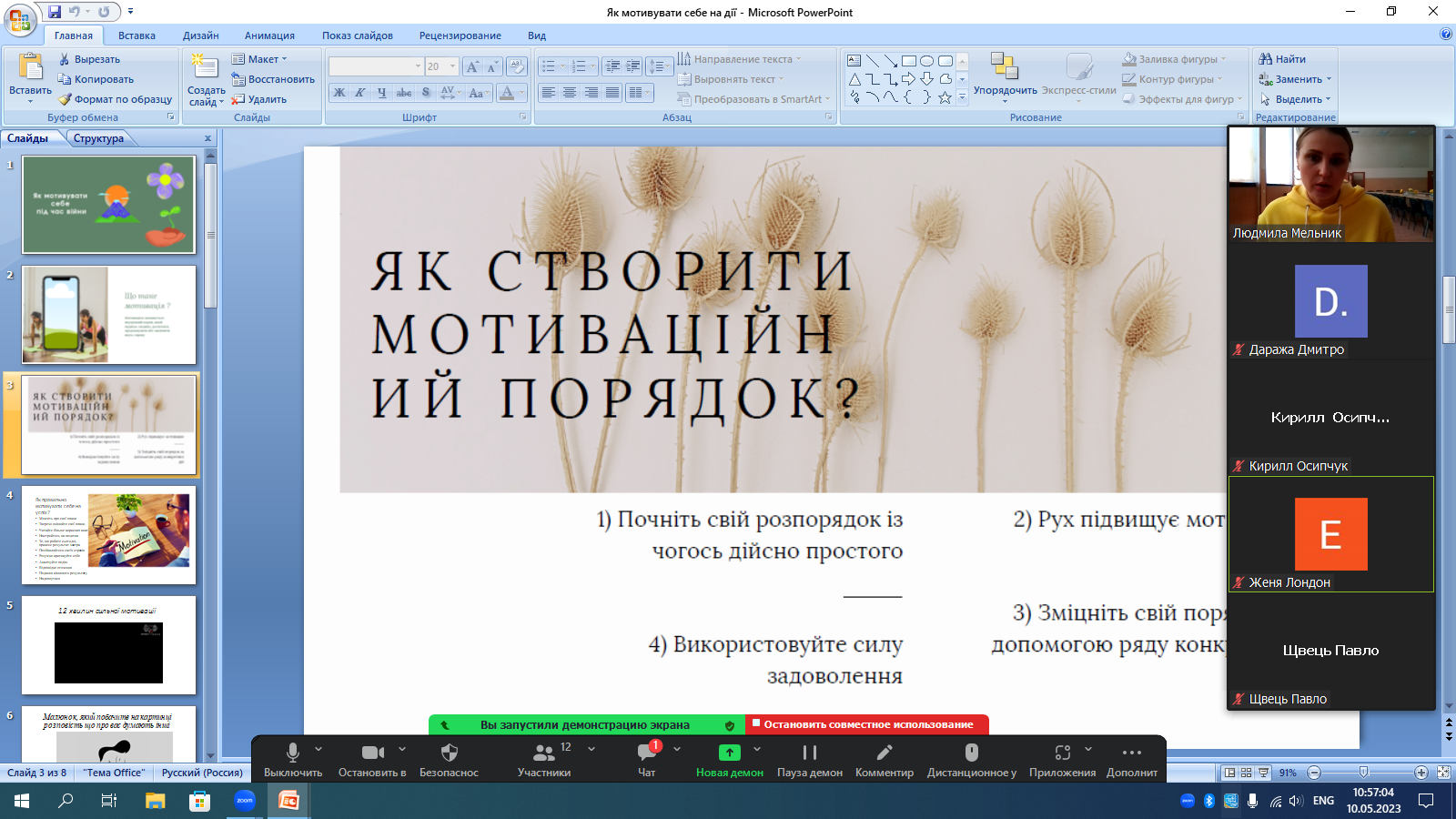The width and height of the screenshot is (1456, 819).
Task: Copy selection with Копировать
Action: (x=96, y=79)
